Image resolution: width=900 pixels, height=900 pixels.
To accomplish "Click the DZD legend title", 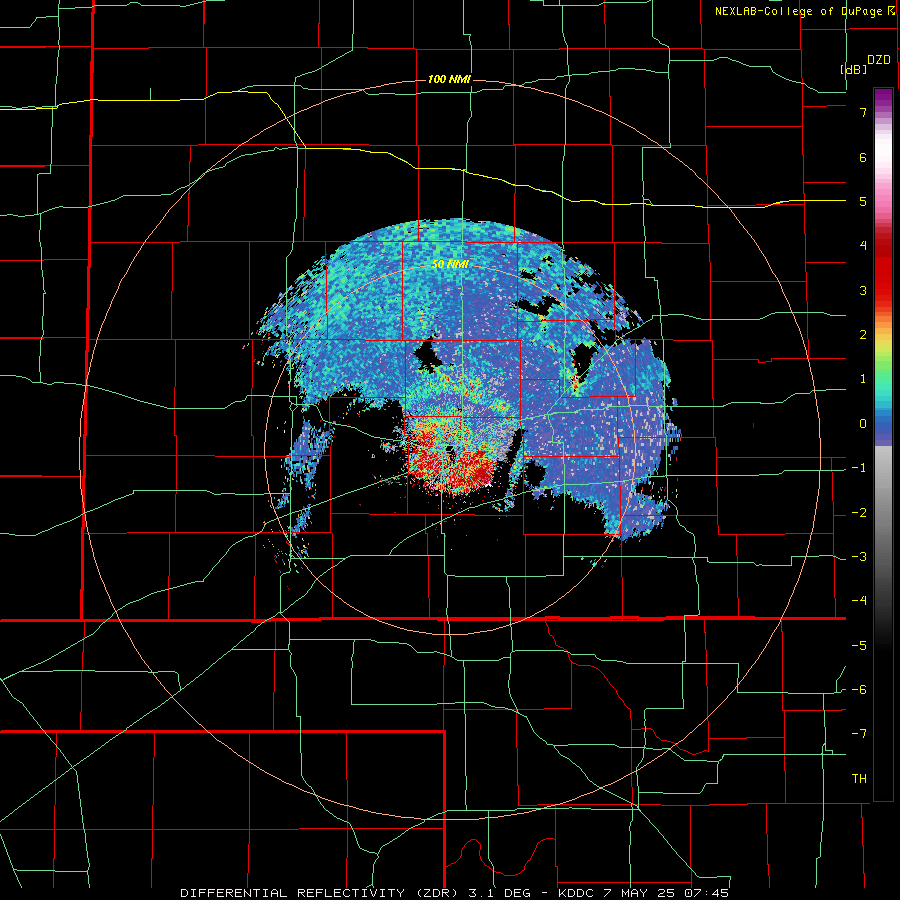I will pyautogui.click(x=879, y=60).
